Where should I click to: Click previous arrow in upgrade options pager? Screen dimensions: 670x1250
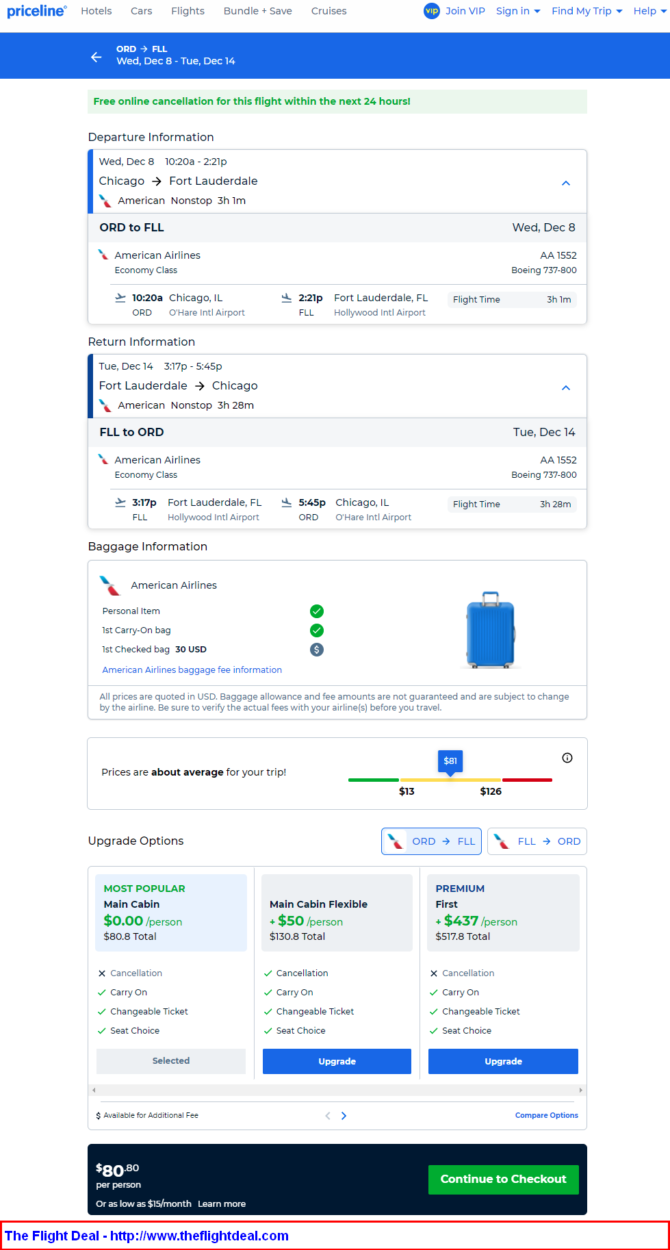tap(327, 1116)
